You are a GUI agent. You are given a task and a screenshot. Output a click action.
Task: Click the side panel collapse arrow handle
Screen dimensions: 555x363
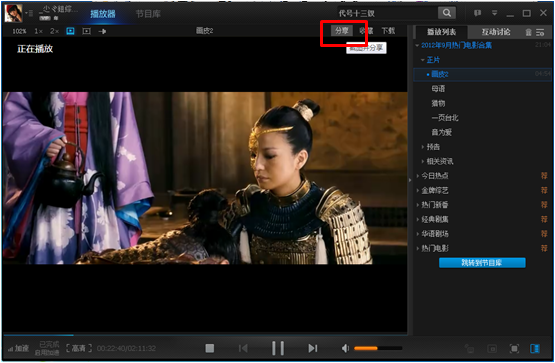point(410,180)
